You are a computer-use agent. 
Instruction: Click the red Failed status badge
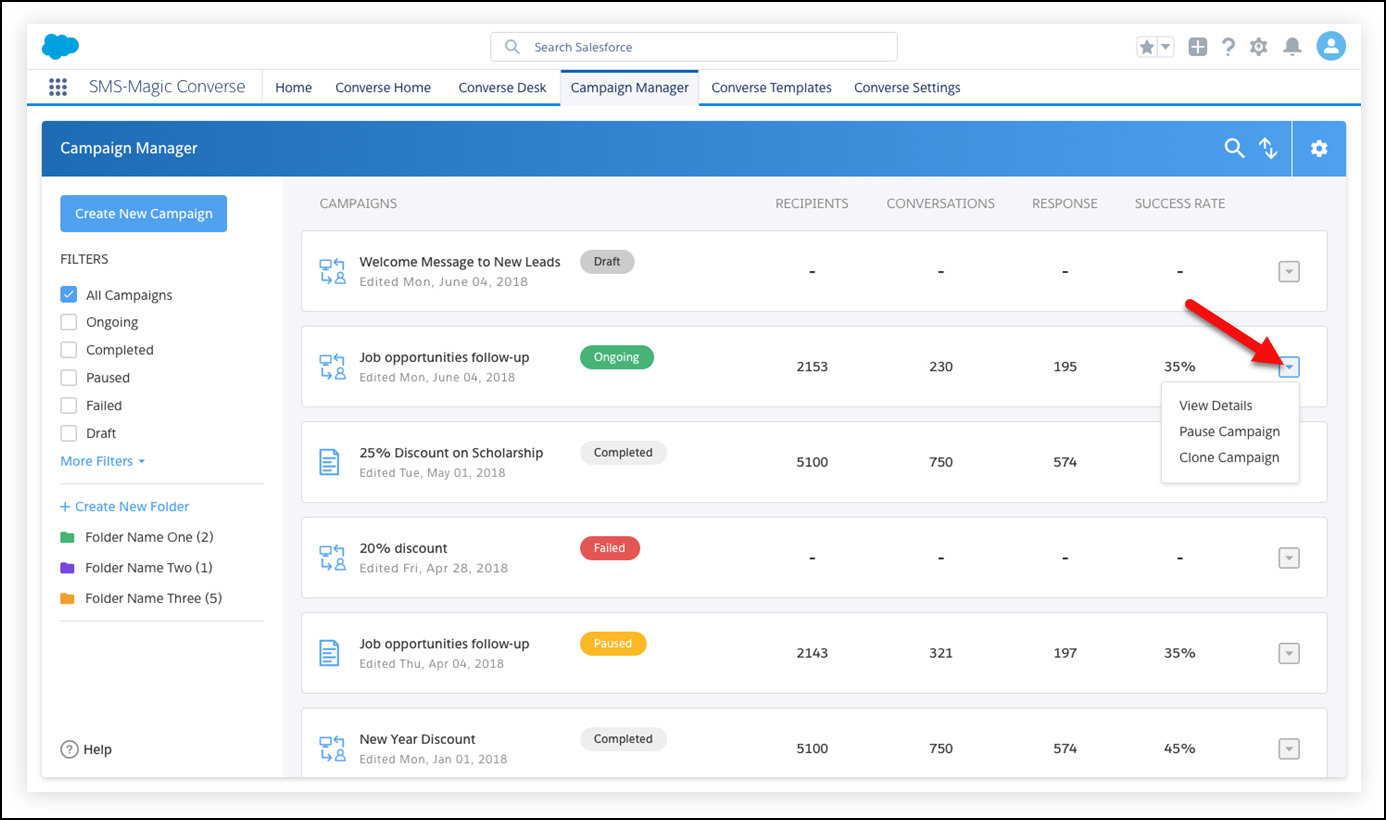pos(610,548)
